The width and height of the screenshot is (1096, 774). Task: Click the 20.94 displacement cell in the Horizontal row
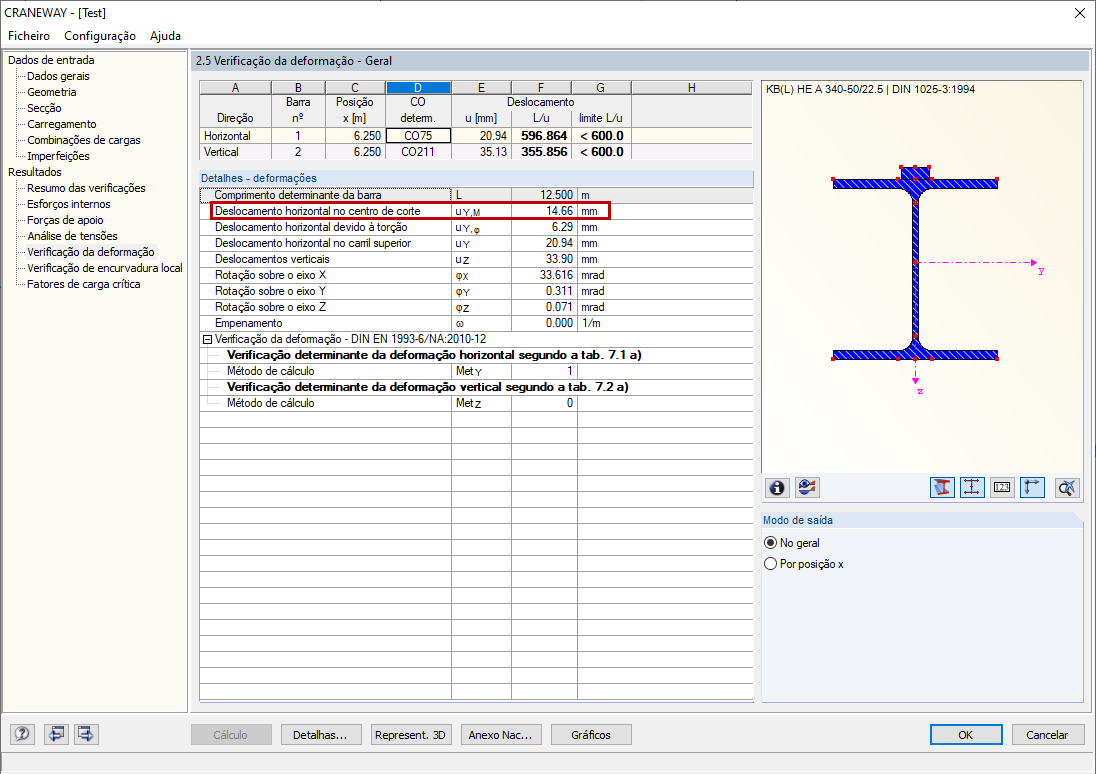click(x=482, y=136)
